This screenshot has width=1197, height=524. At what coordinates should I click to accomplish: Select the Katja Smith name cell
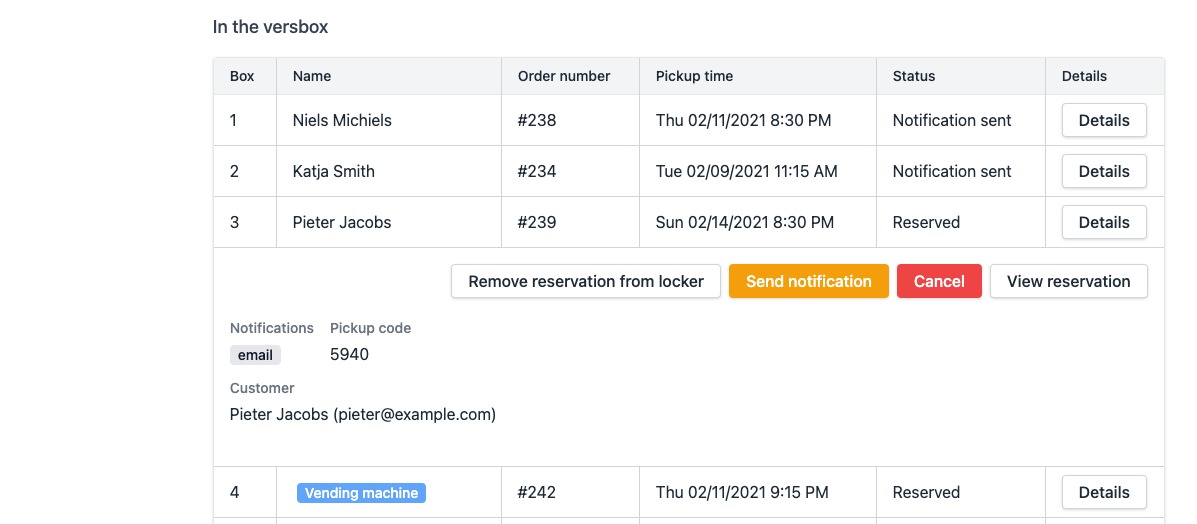(334, 171)
